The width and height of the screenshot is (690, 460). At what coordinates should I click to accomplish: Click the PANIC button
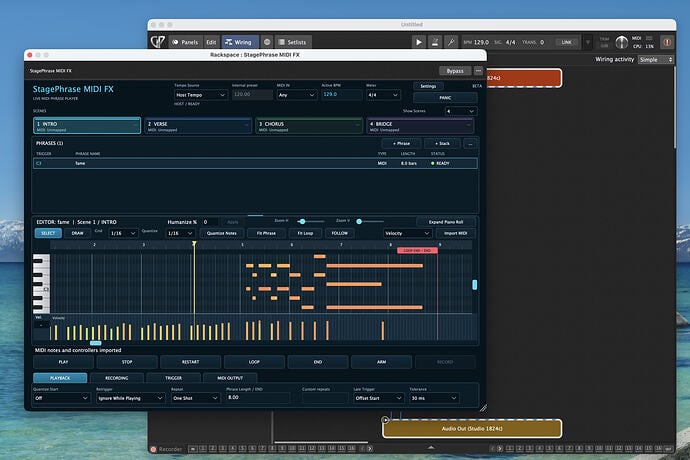click(x=445, y=98)
